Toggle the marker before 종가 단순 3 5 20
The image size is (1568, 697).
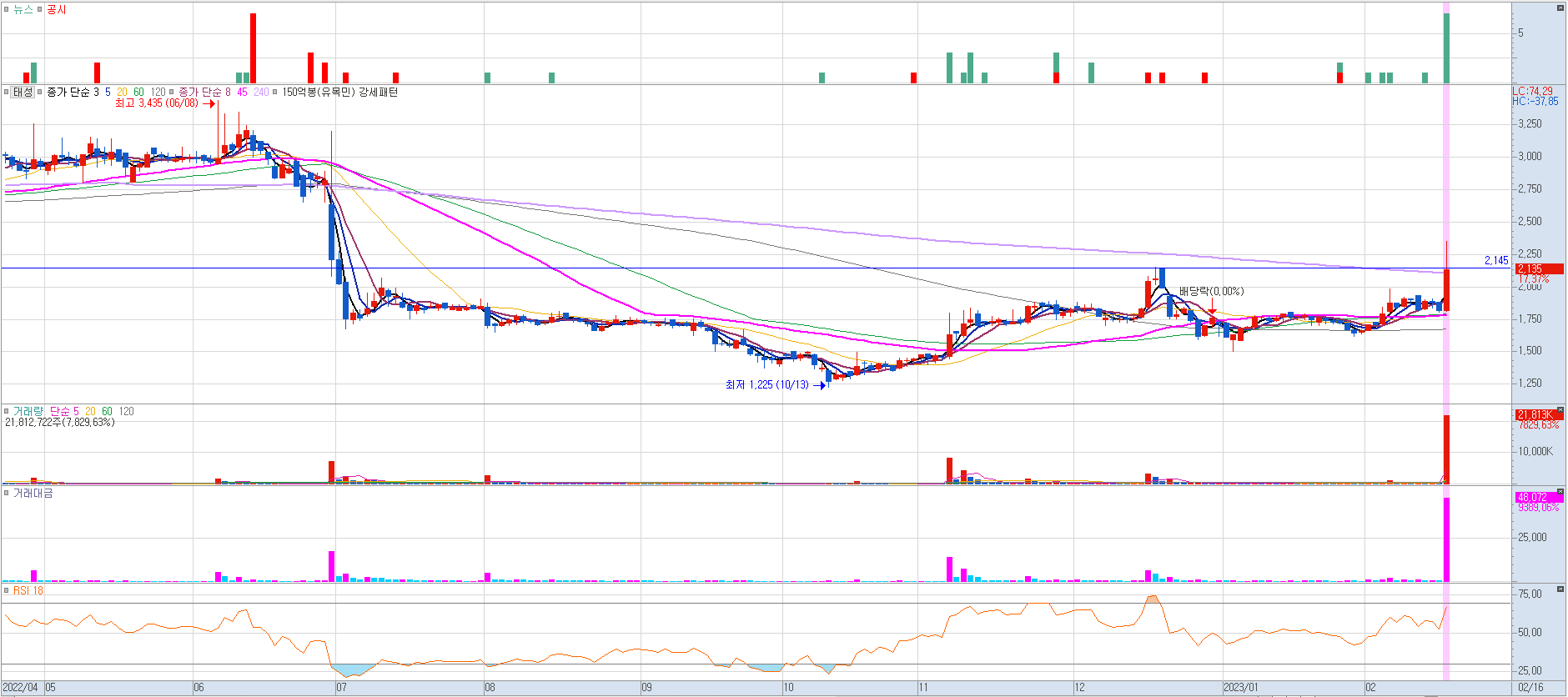tap(39, 92)
